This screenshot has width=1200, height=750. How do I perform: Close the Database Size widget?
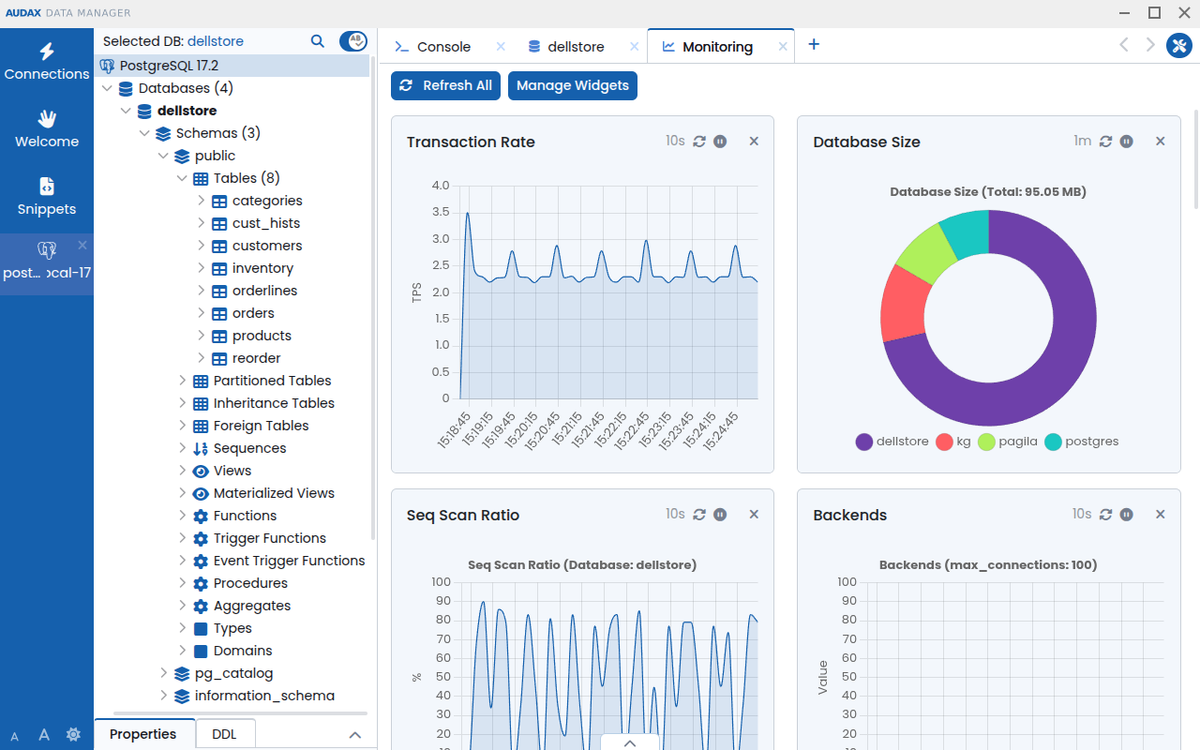point(1160,142)
